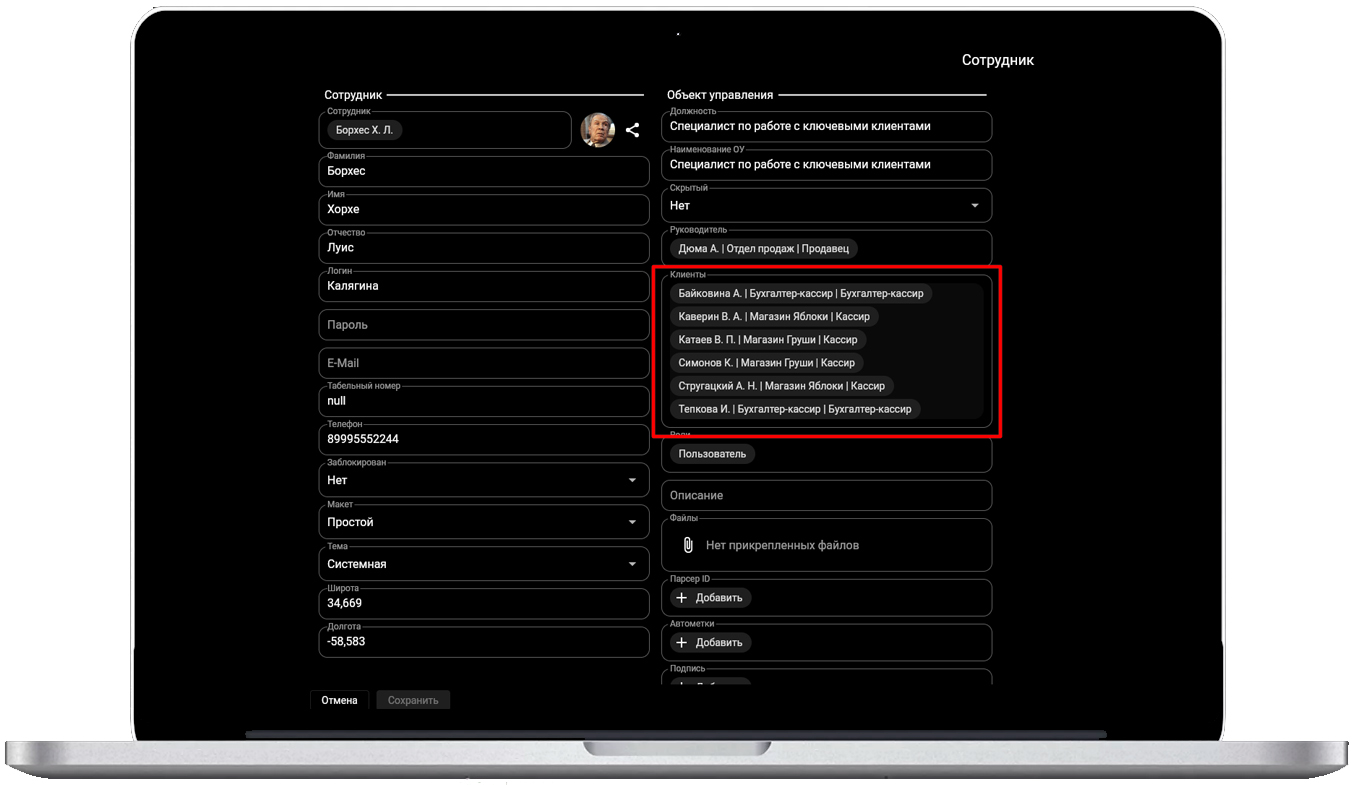Click the share icon beside employee photo
This screenshot has height=785, width=1352.
[x=632, y=130]
